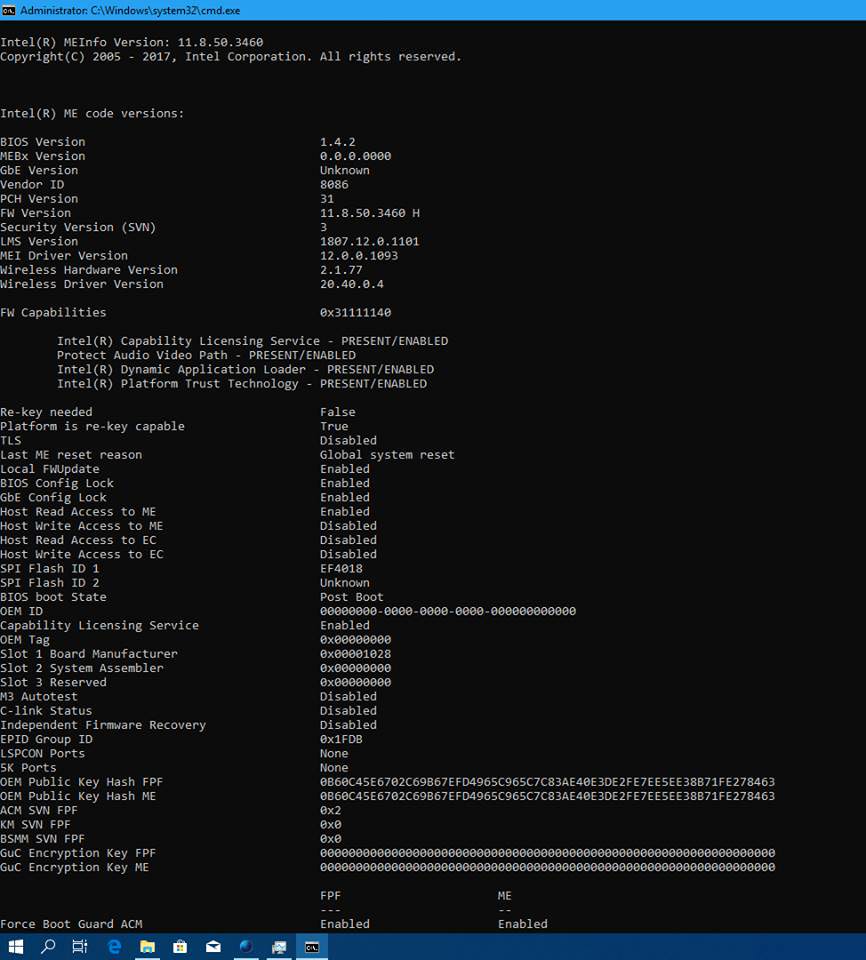This screenshot has width=866, height=960.
Task: Switch to the monitor-icon app in taskbar
Action: (x=279, y=947)
